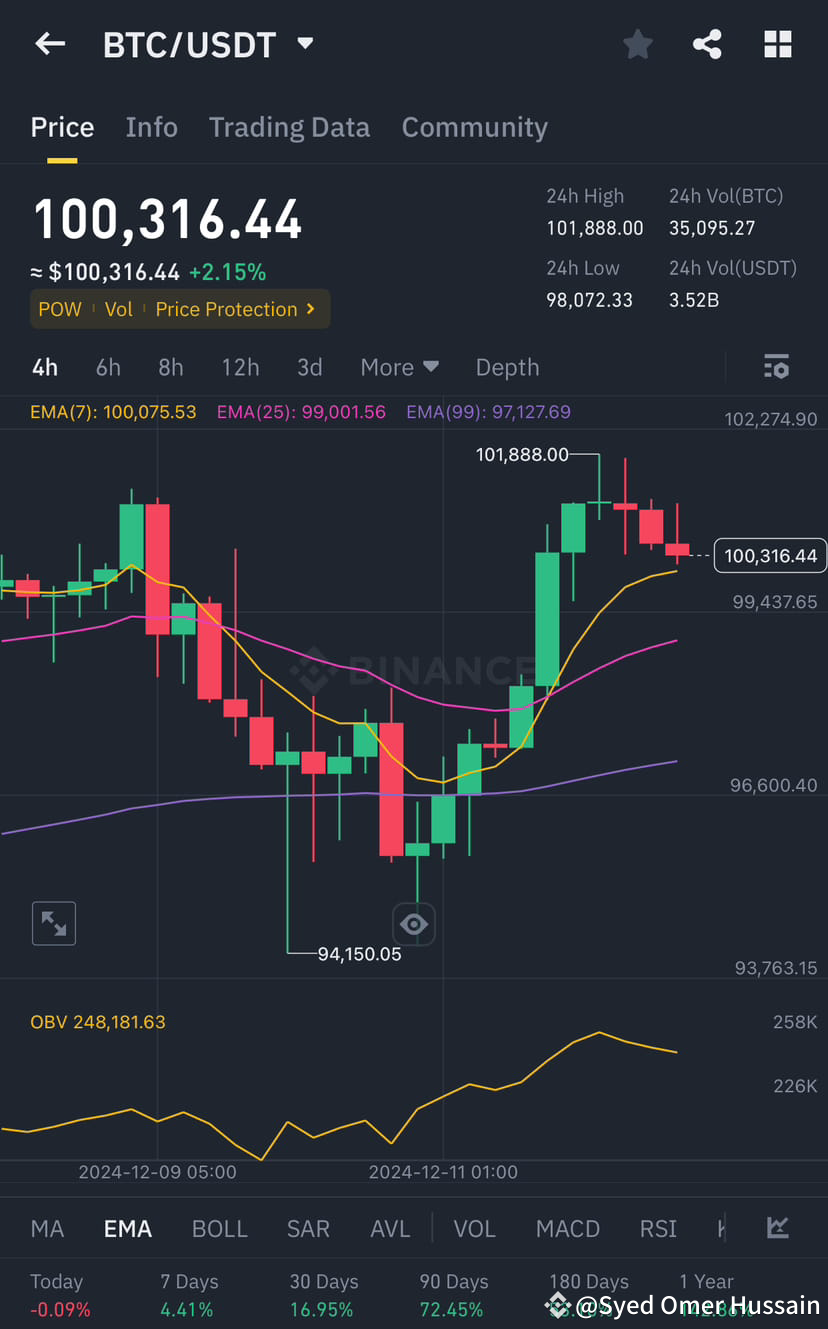The width and height of the screenshot is (828, 1329).
Task: Disable the EMA indicator overlay
Action: point(127,1228)
